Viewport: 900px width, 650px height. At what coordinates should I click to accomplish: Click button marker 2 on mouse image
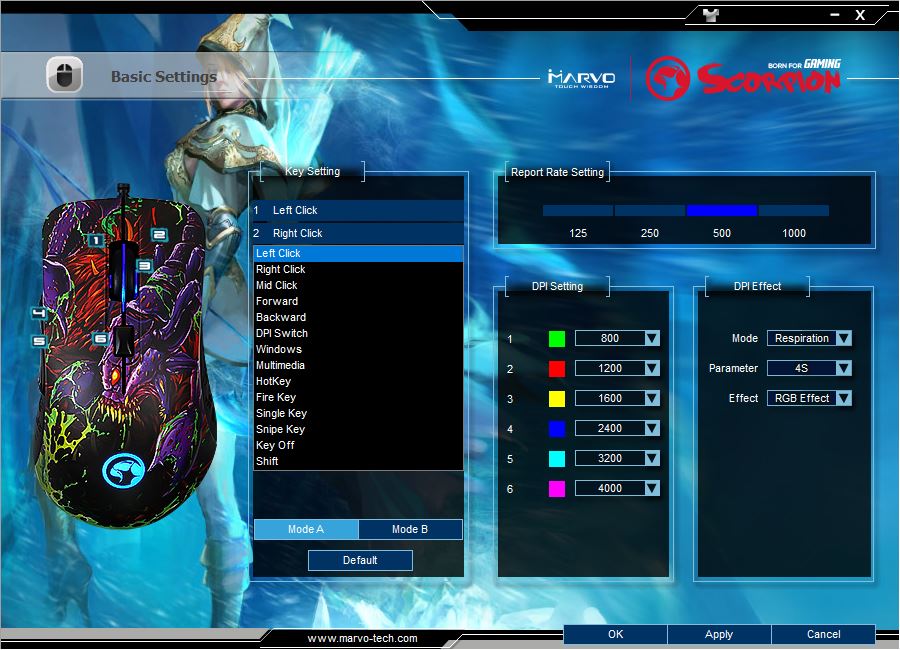click(158, 235)
